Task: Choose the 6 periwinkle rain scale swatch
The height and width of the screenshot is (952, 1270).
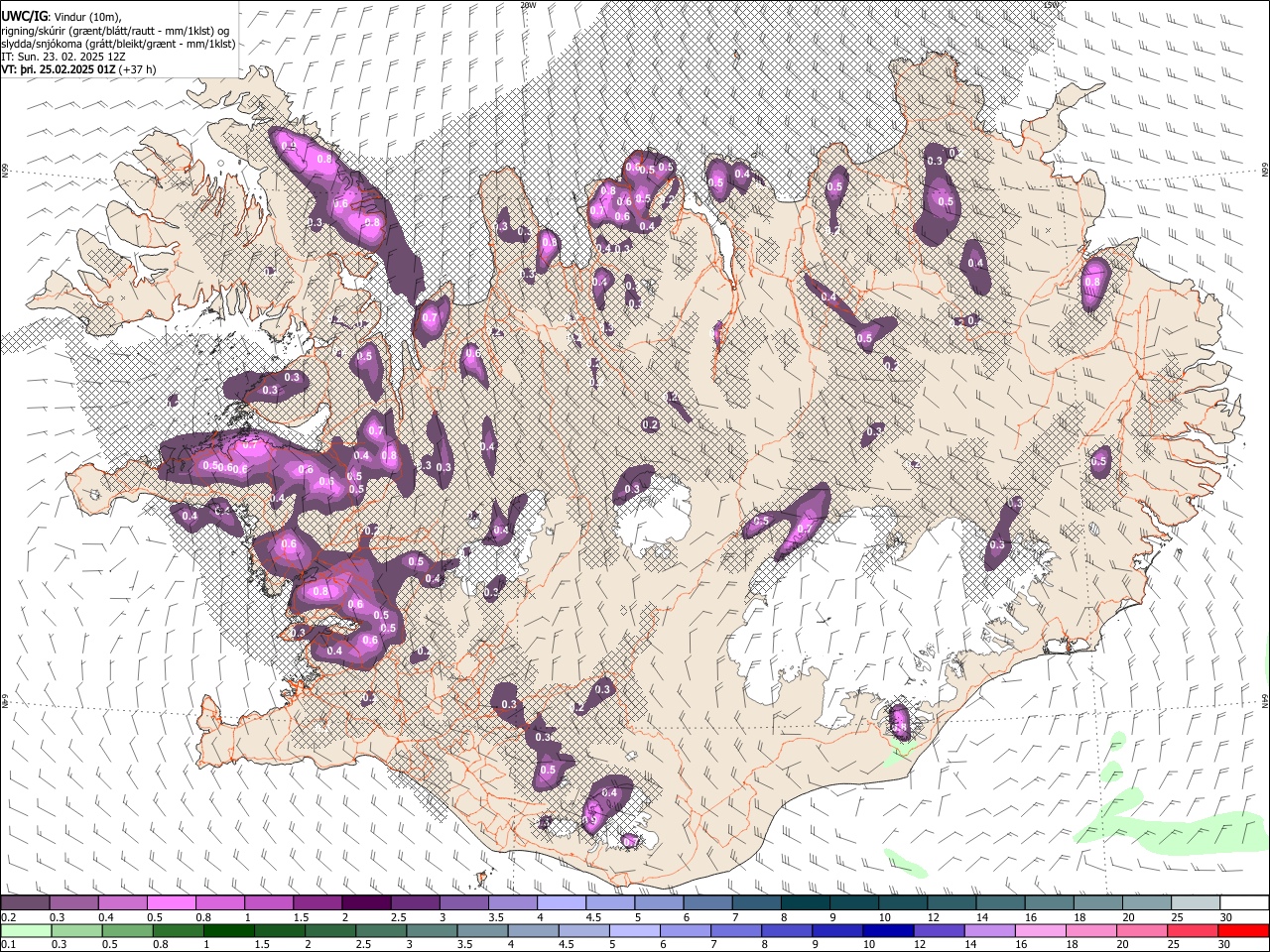Action: click(686, 930)
